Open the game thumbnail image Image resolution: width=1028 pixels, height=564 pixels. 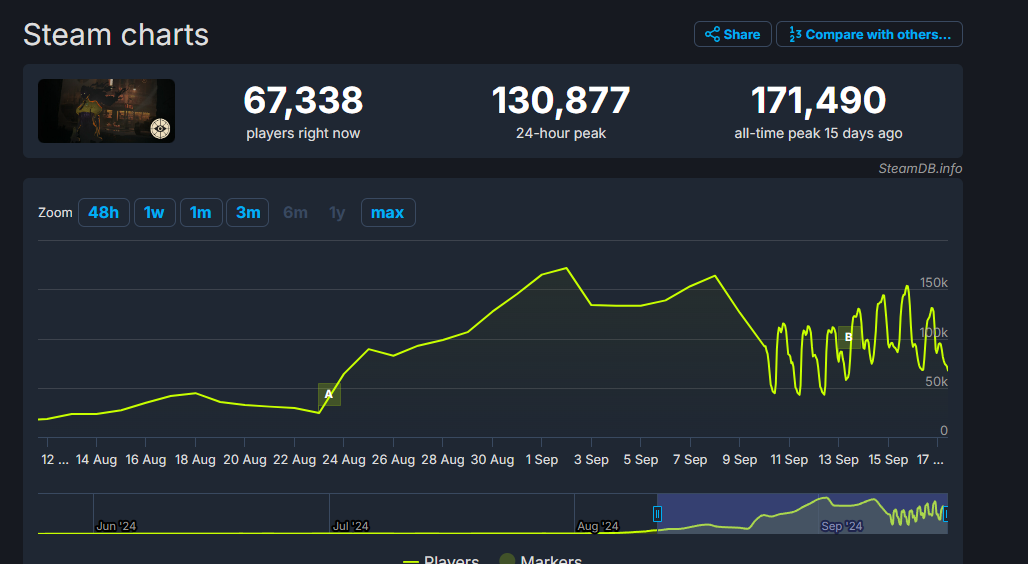(106, 111)
